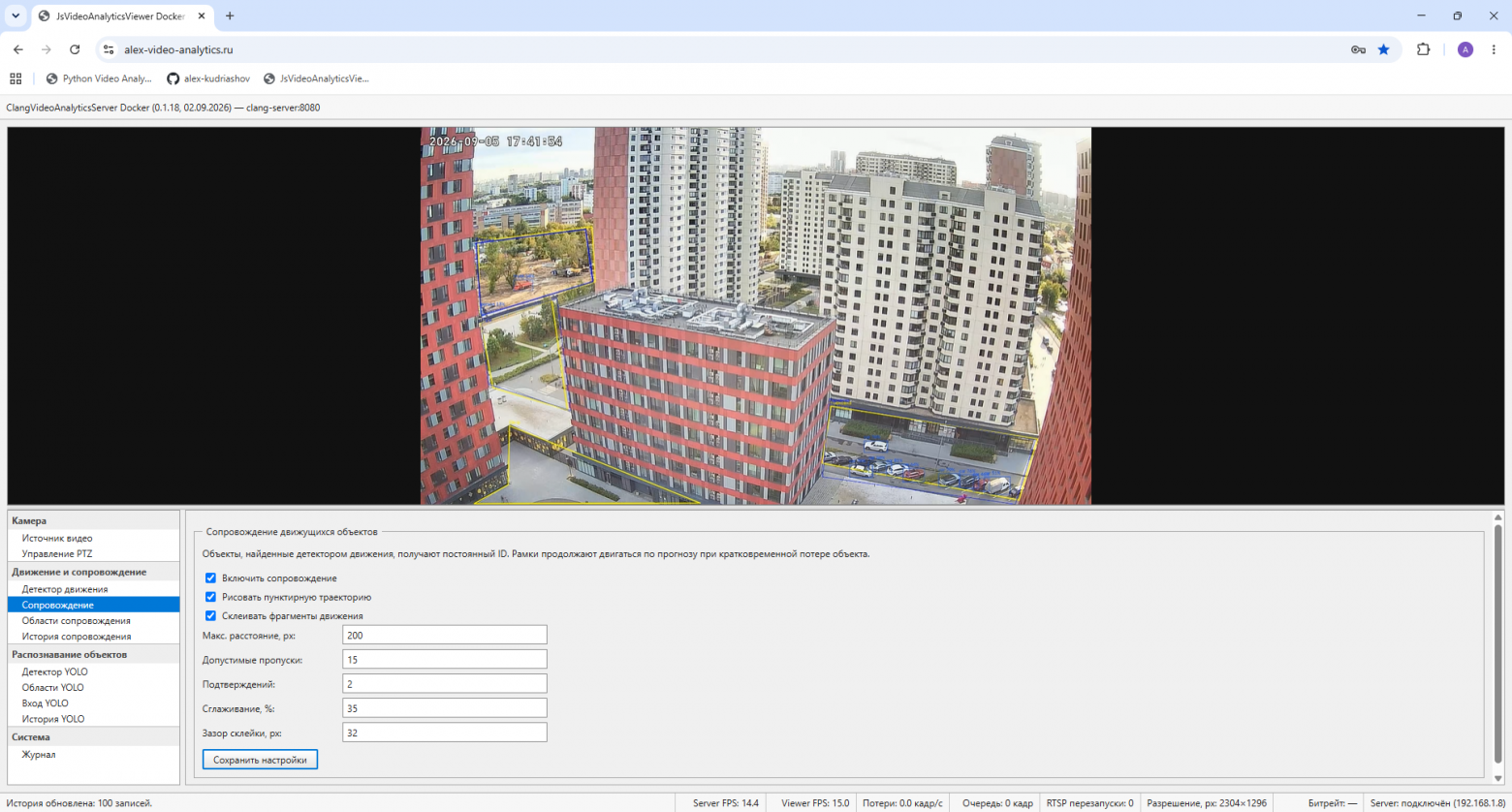Select Детектор YOLO in the sidebar
This screenshot has height=812, width=1512.
(x=93, y=671)
